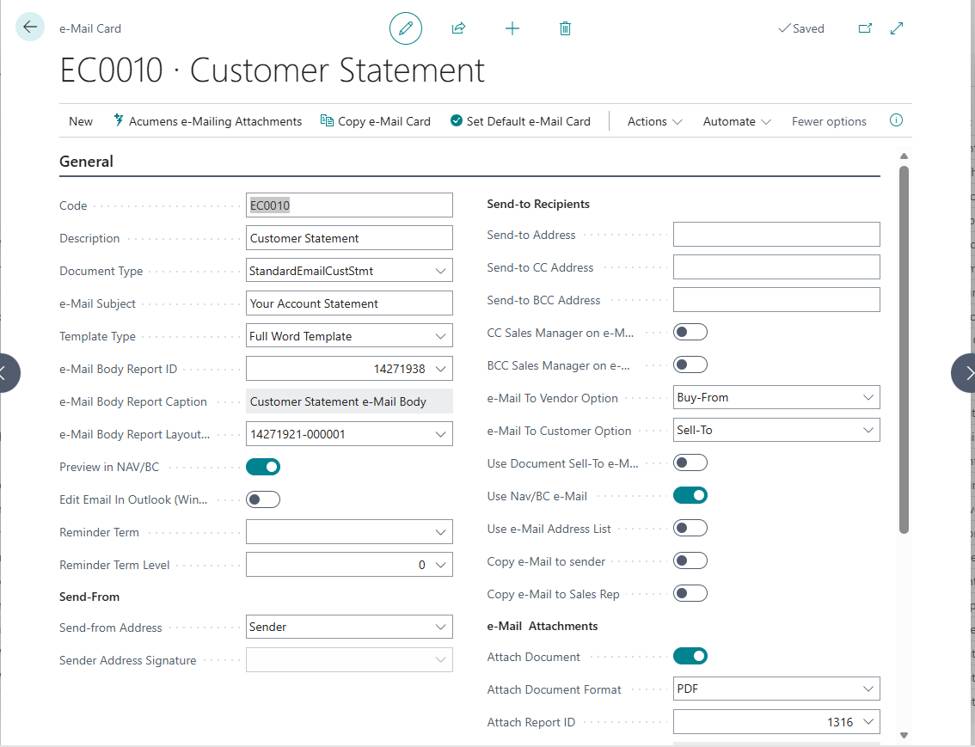Click Copy e-Mail Card action
This screenshot has width=975, height=747.
point(376,121)
